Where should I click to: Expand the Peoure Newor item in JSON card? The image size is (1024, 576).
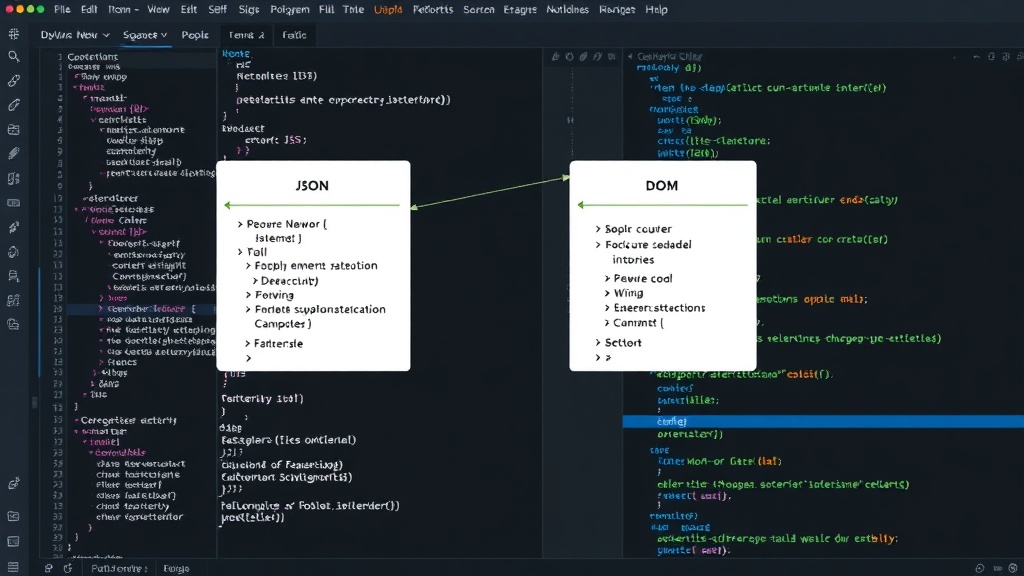[240, 224]
